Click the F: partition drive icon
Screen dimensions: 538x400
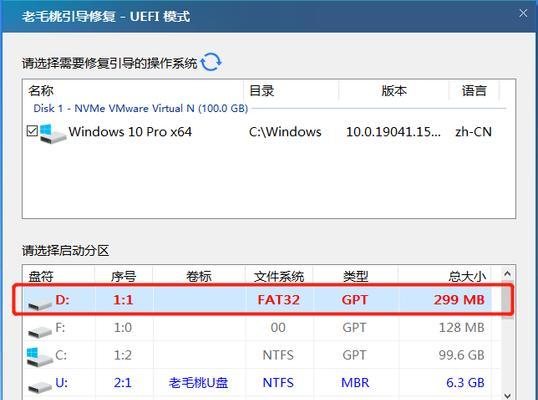point(39,331)
